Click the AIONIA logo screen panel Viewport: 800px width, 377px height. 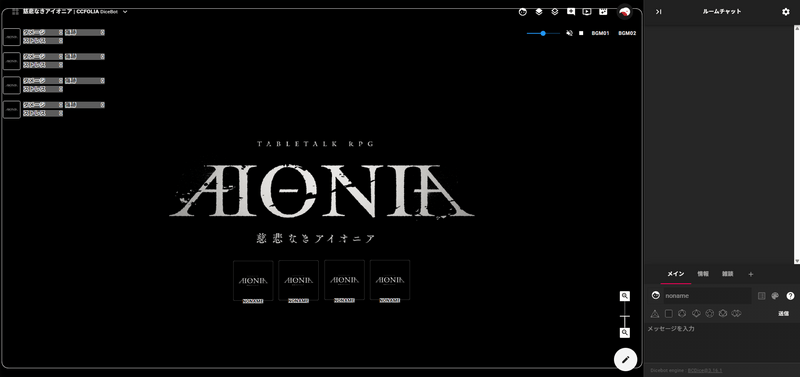pyautogui.click(x=321, y=192)
